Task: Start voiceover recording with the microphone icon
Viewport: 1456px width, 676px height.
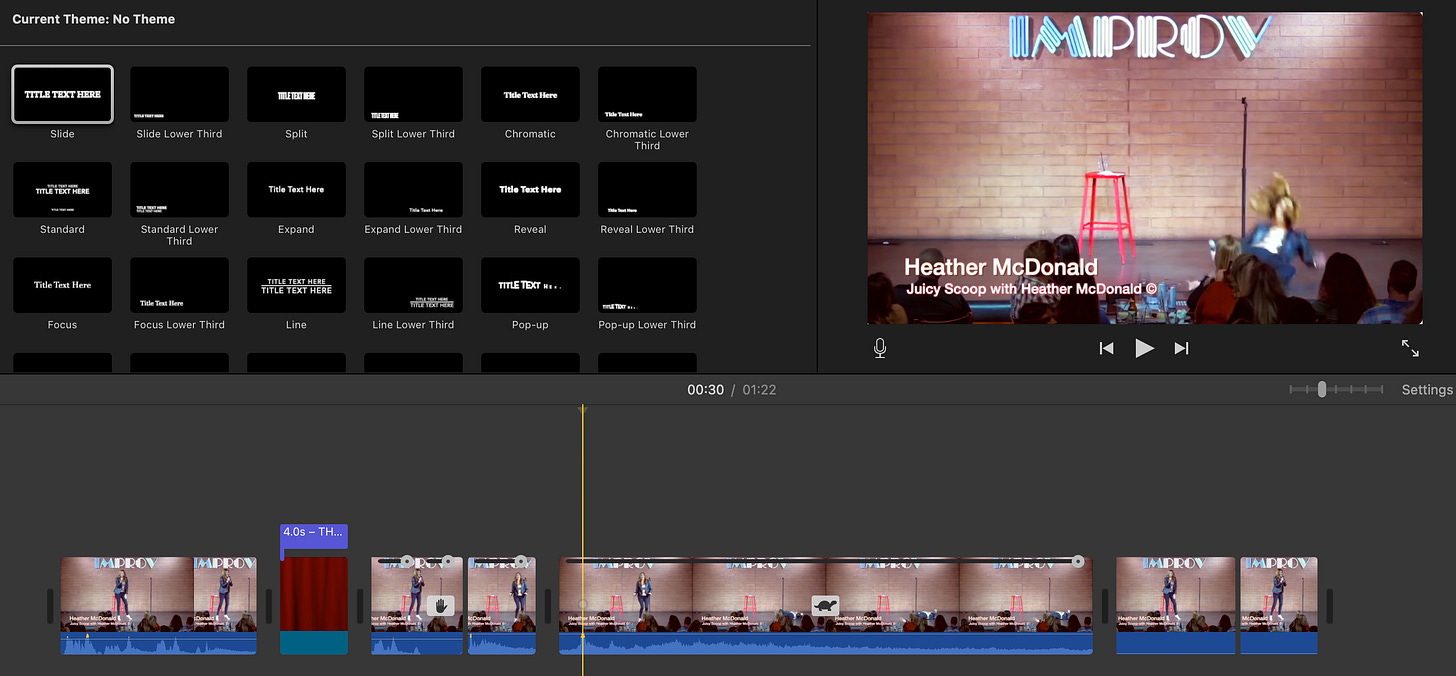Action: click(x=880, y=348)
